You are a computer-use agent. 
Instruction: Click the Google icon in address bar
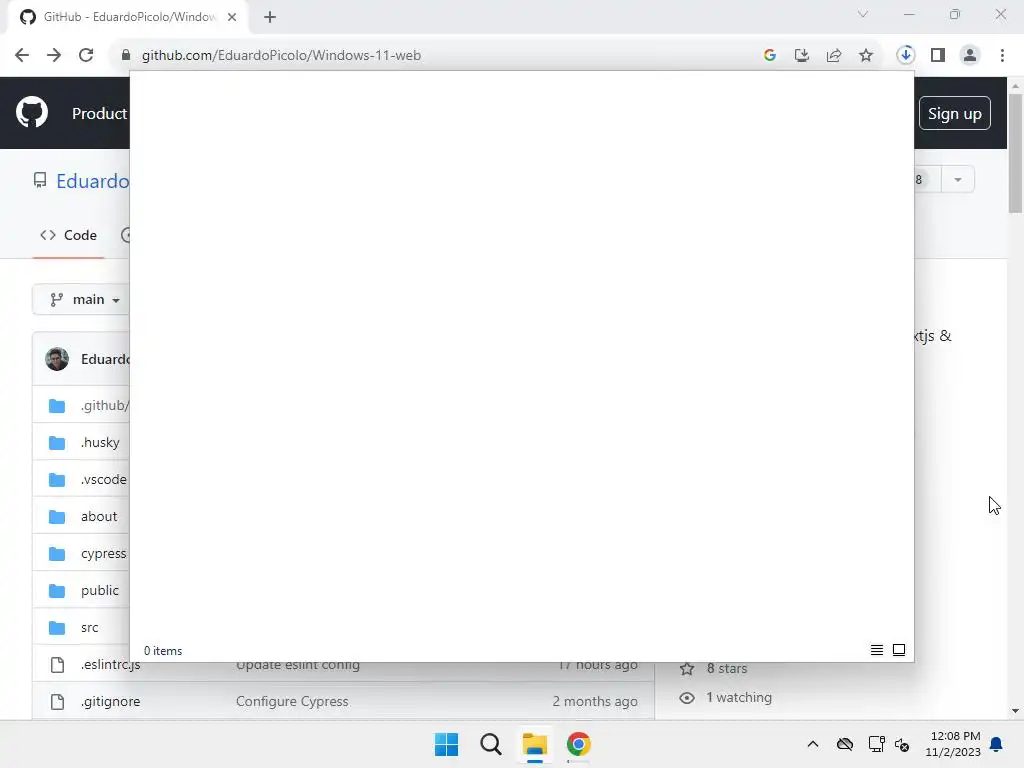[x=770, y=56]
